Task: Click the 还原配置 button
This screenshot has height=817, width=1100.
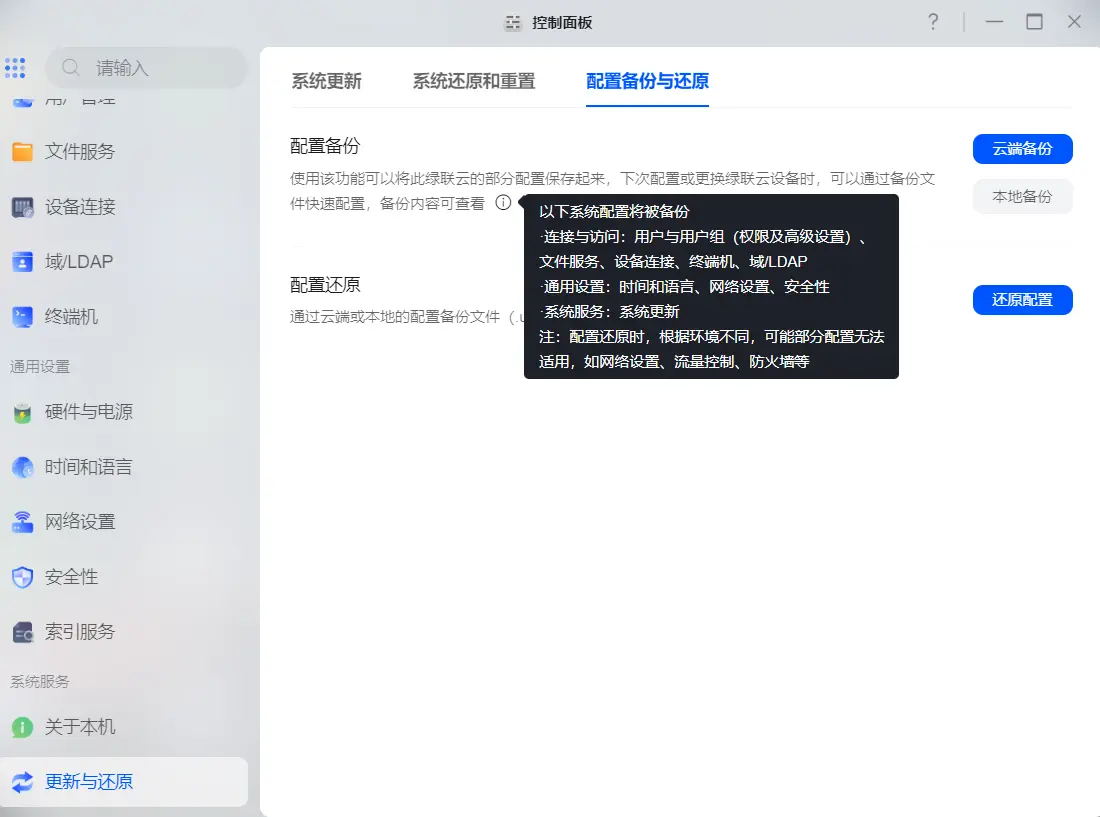Action: coord(1022,300)
